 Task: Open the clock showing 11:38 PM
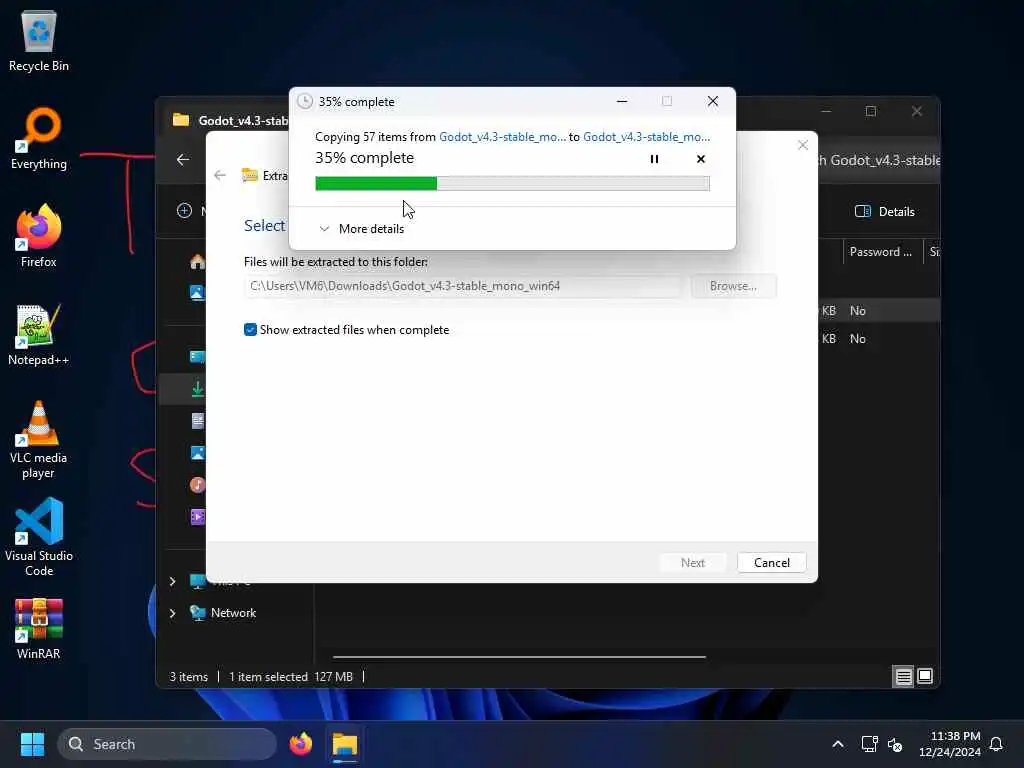click(x=950, y=744)
